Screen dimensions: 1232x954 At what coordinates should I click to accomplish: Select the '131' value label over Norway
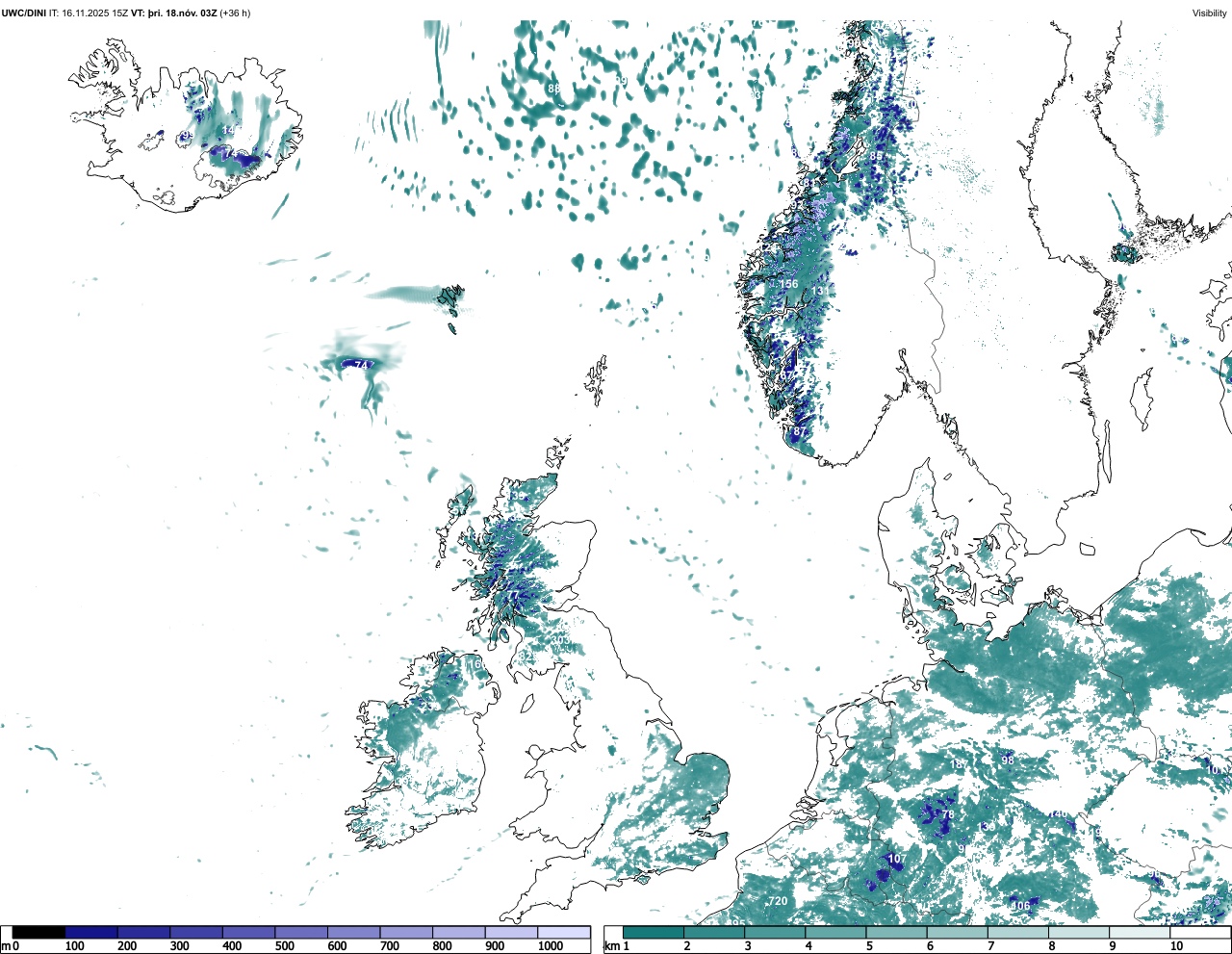[818, 291]
